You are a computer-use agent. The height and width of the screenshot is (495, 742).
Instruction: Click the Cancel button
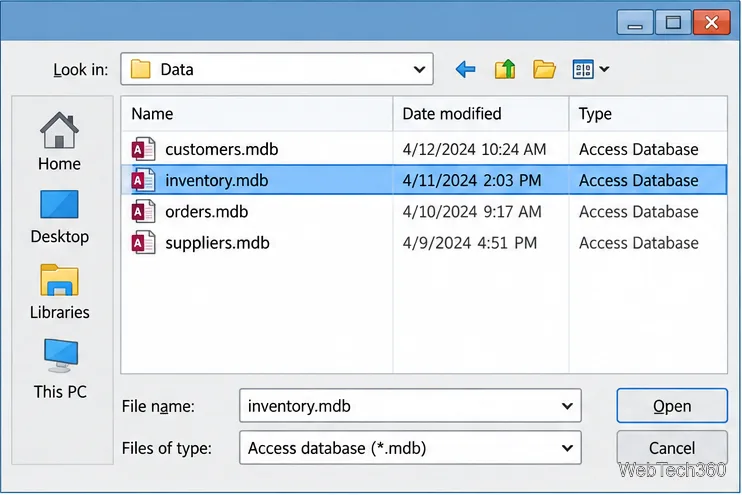[x=672, y=448]
